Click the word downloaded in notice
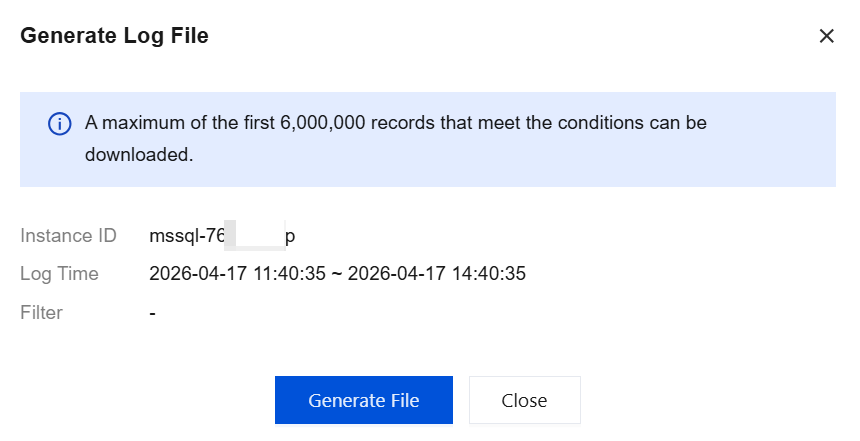Image resolution: width=860 pixels, height=441 pixels. 137,156
